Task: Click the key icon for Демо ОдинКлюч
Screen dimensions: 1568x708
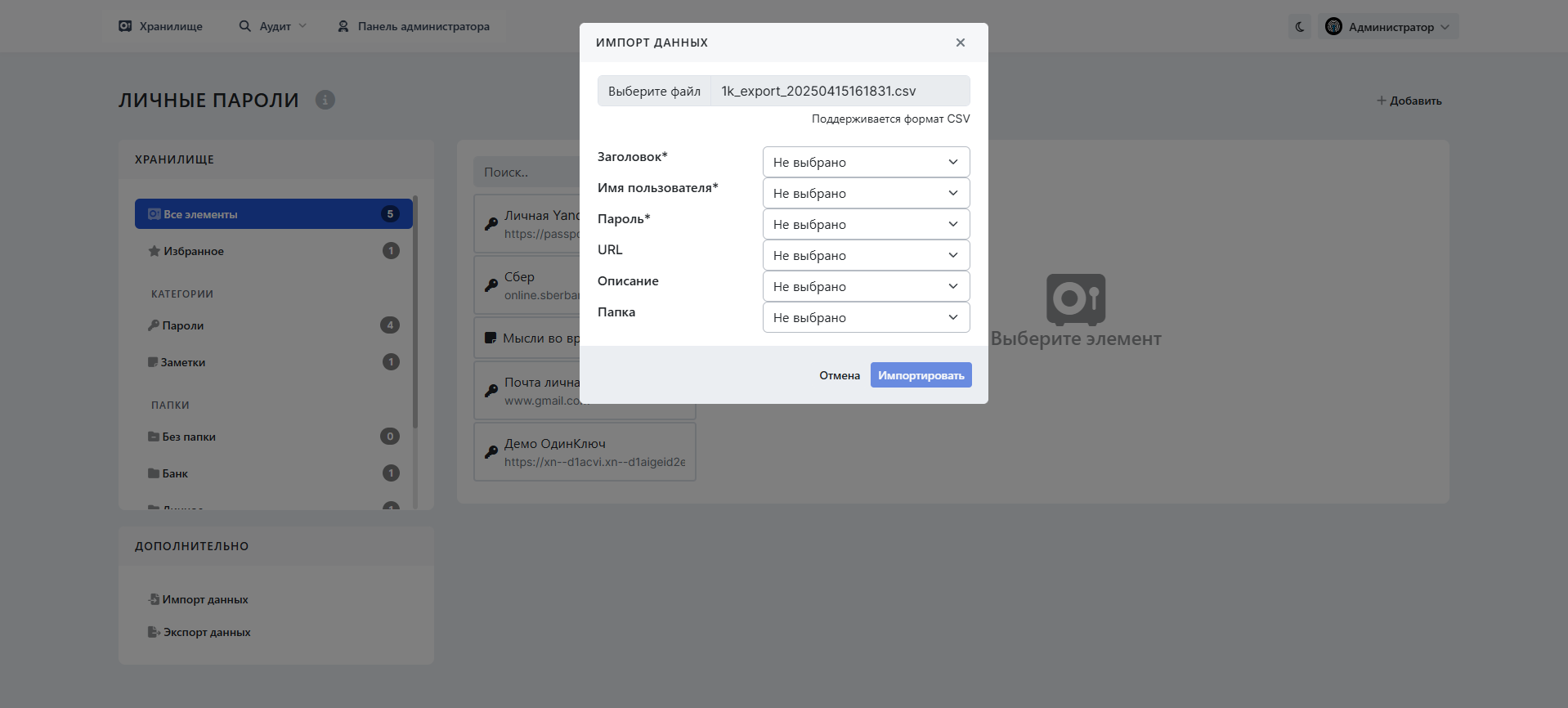Action: tap(491, 452)
